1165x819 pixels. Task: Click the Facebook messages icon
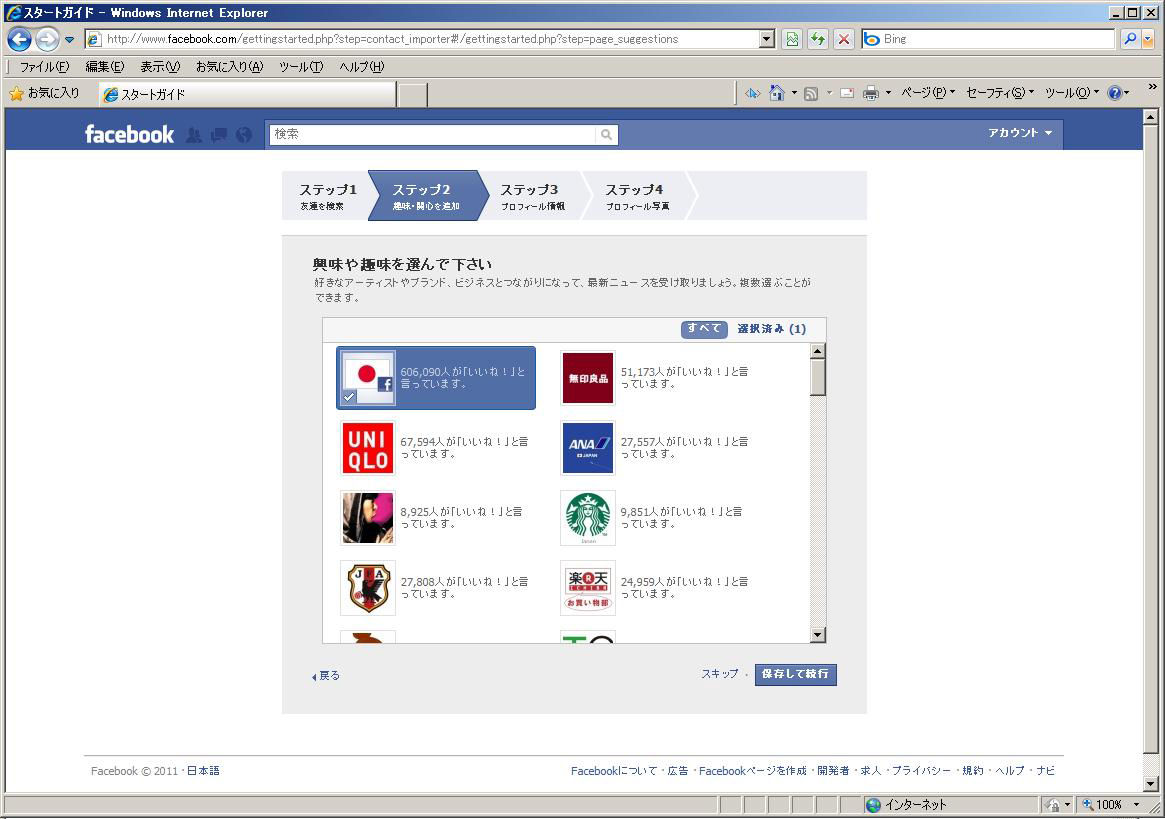219,135
